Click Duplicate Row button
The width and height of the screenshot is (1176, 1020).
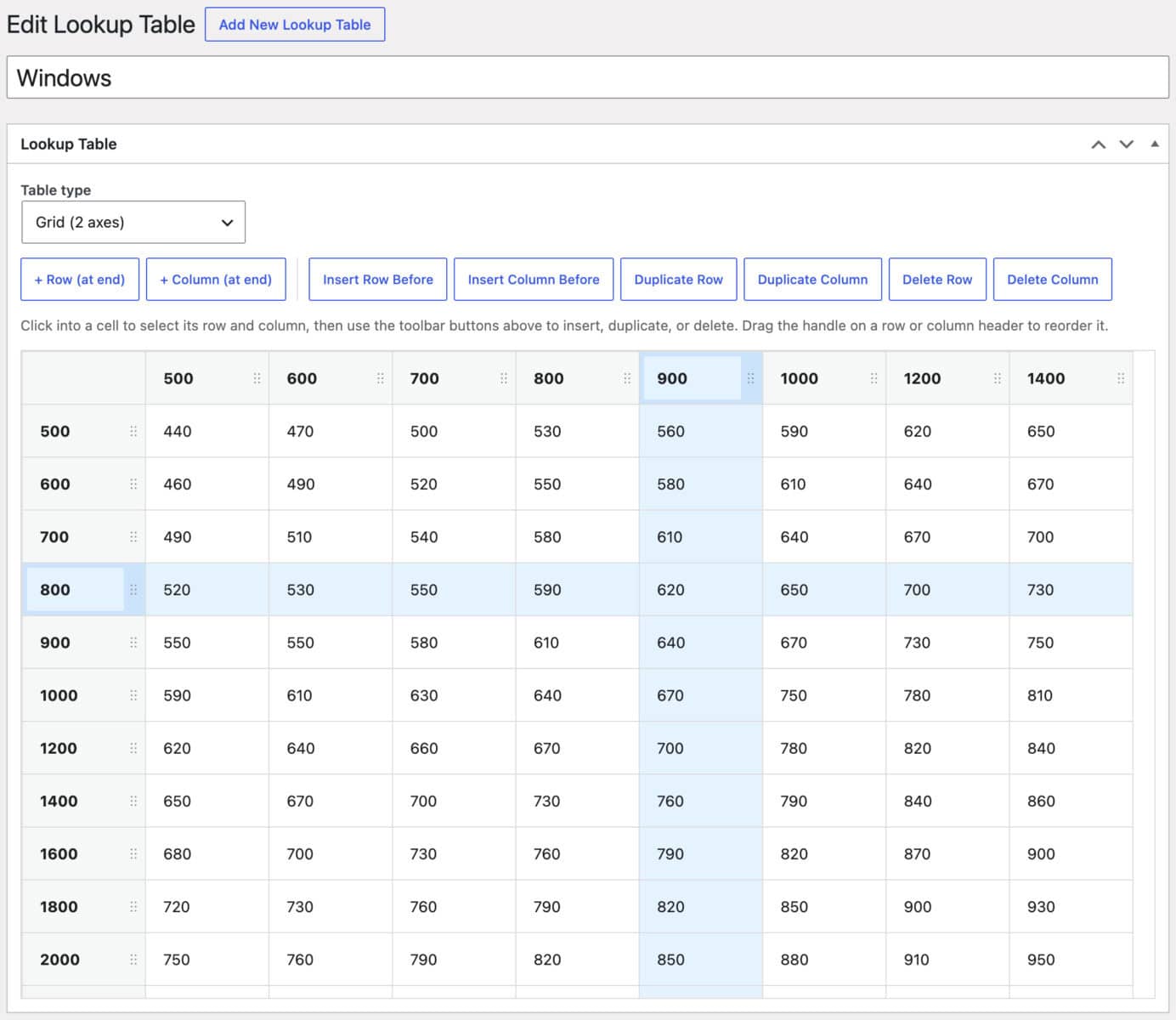point(679,280)
